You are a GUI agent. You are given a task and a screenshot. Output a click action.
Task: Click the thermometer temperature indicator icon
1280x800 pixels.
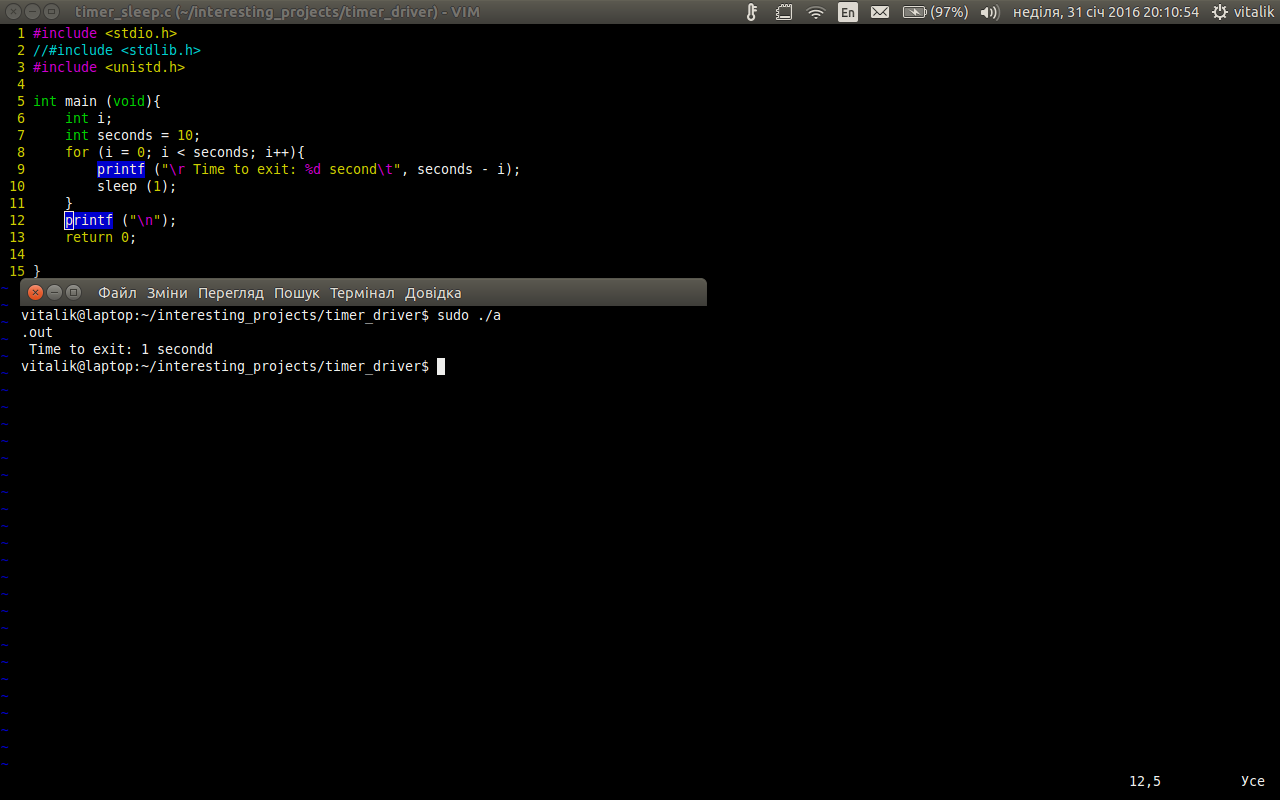pyautogui.click(x=752, y=12)
